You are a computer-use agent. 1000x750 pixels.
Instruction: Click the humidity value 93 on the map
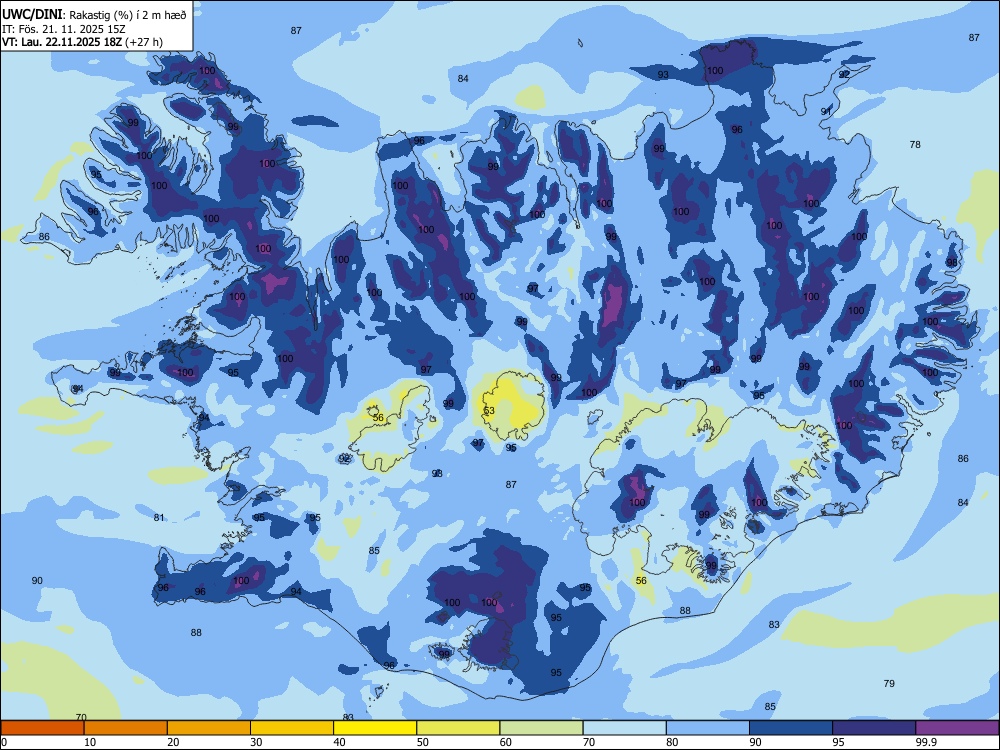point(663,75)
